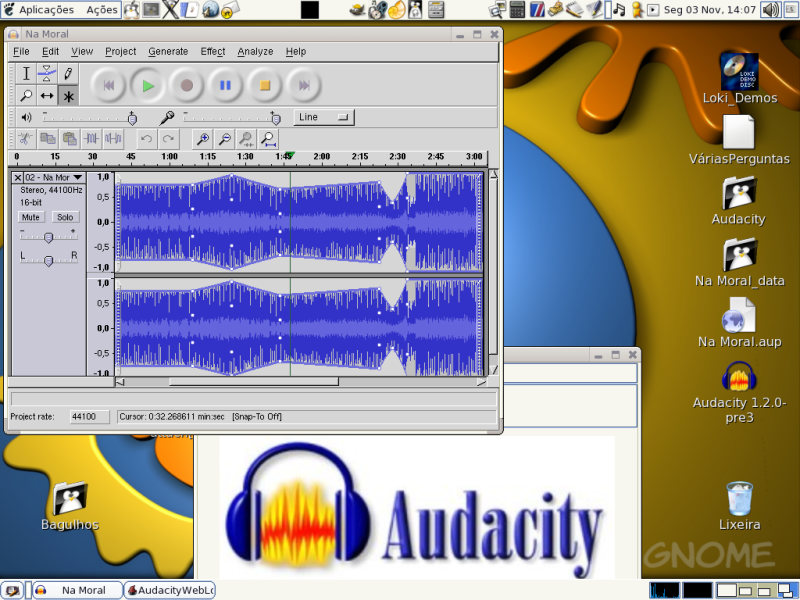
Task: Toggle Mute on the Na Moral track
Action: (31, 217)
